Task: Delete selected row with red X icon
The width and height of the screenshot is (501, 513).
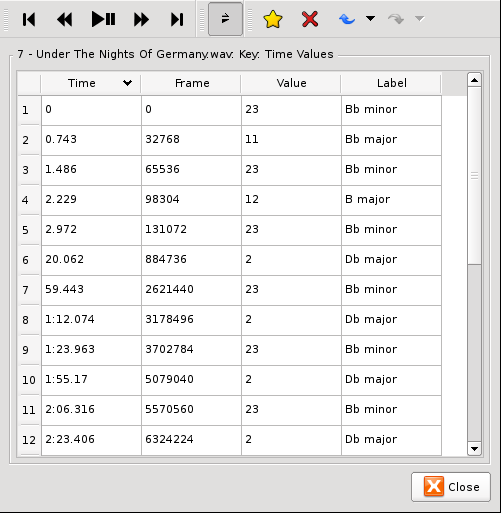Action: tap(310, 19)
